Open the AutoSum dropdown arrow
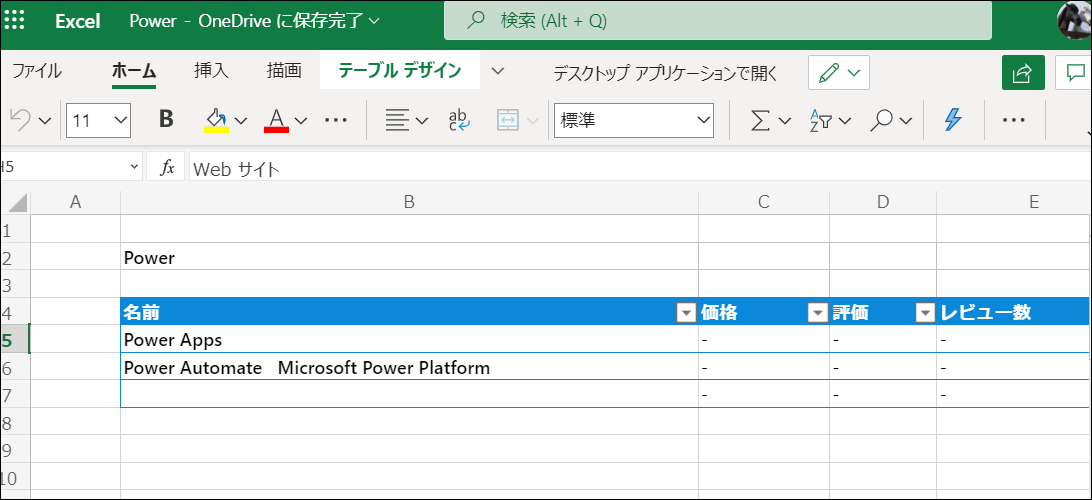The width and height of the screenshot is (1092, 500). [784, 120]
